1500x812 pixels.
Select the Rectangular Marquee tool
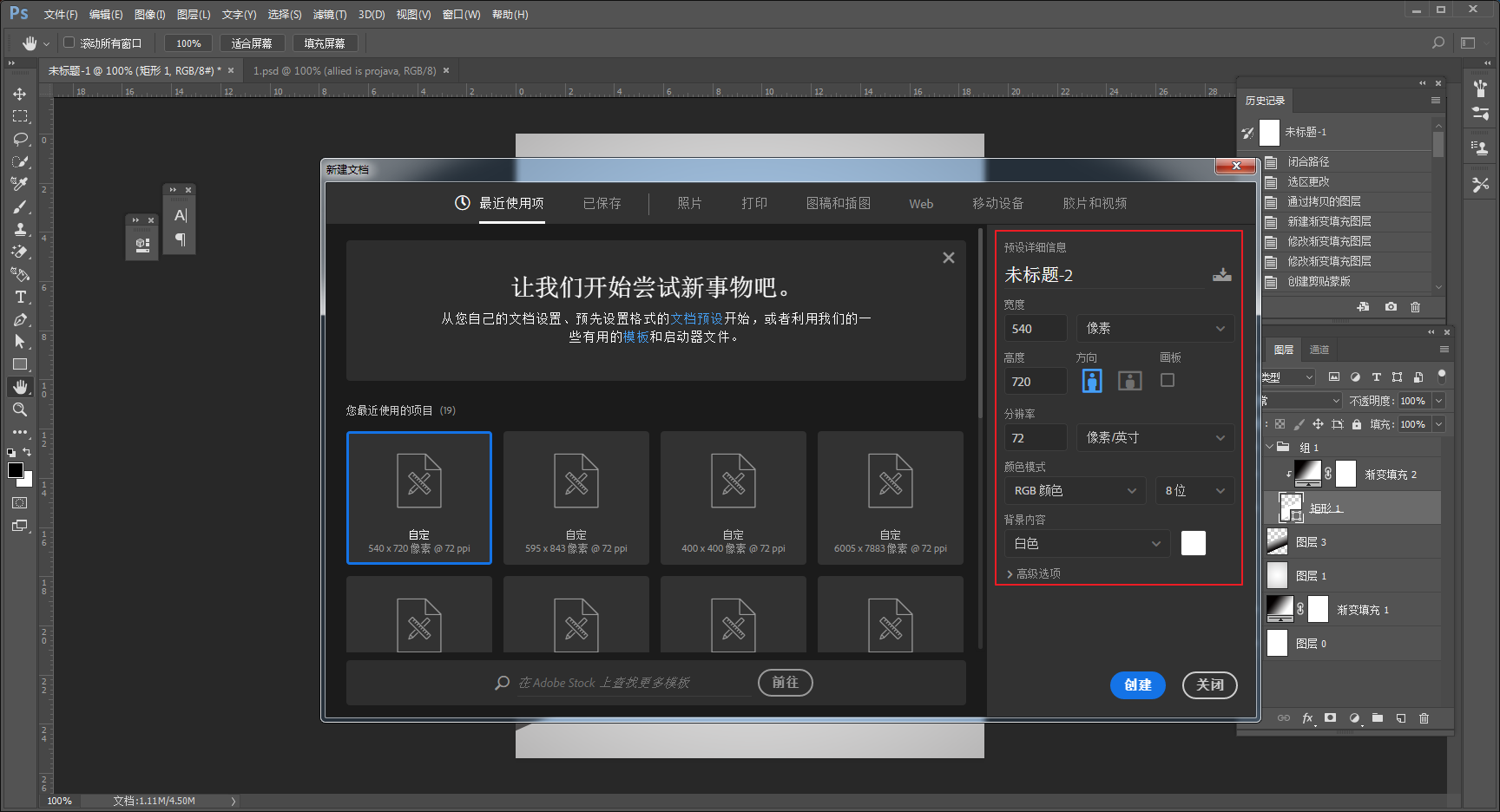[20, 116]
